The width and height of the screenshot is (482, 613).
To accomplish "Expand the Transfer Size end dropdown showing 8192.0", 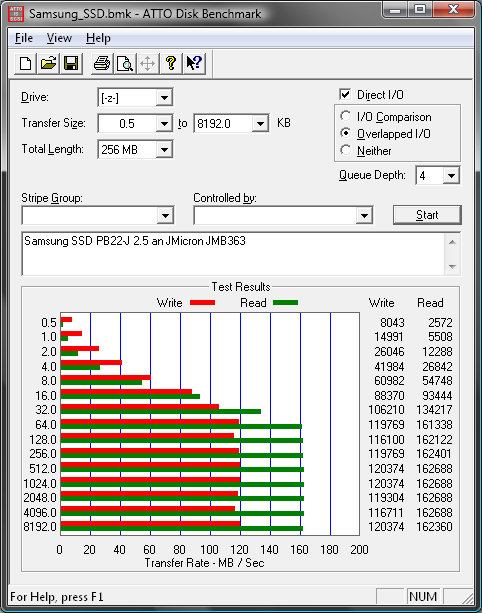I will pos(260,124).
